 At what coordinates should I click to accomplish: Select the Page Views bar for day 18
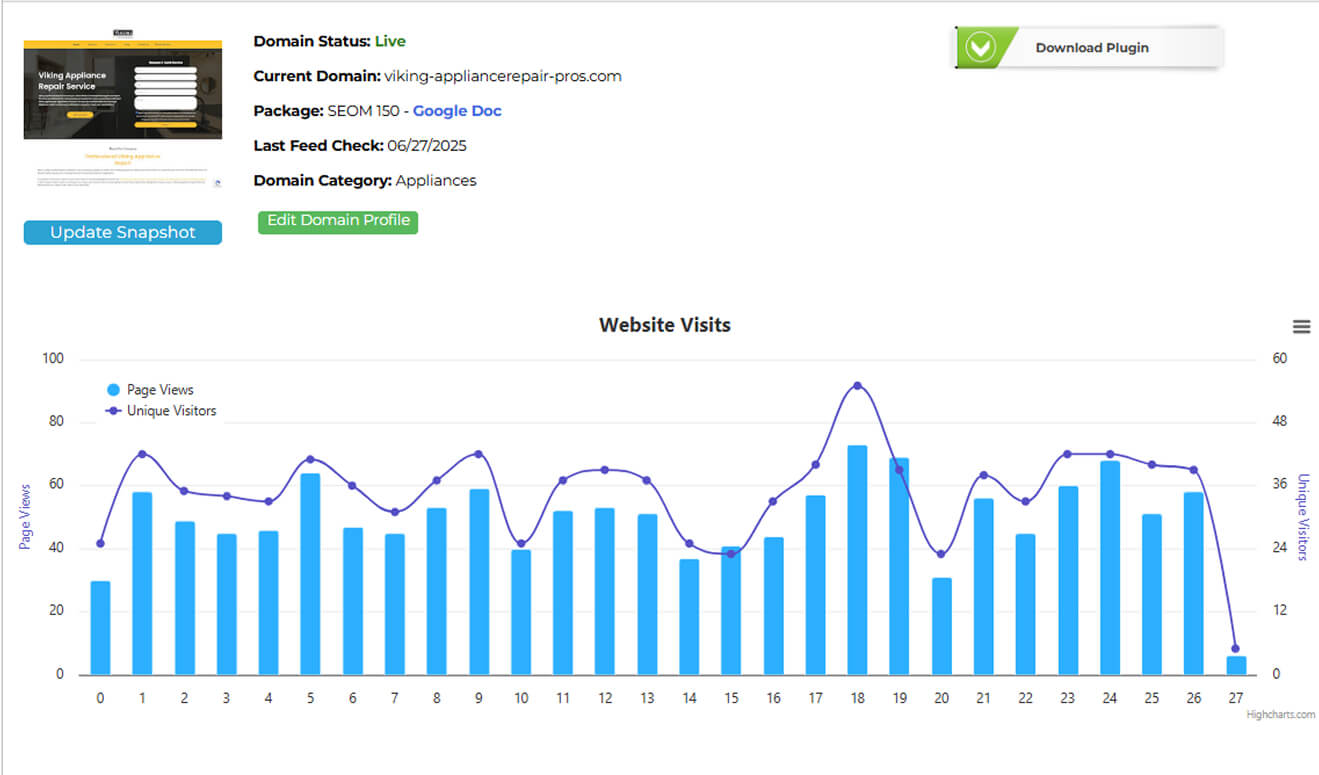click(x=857, y=560)
